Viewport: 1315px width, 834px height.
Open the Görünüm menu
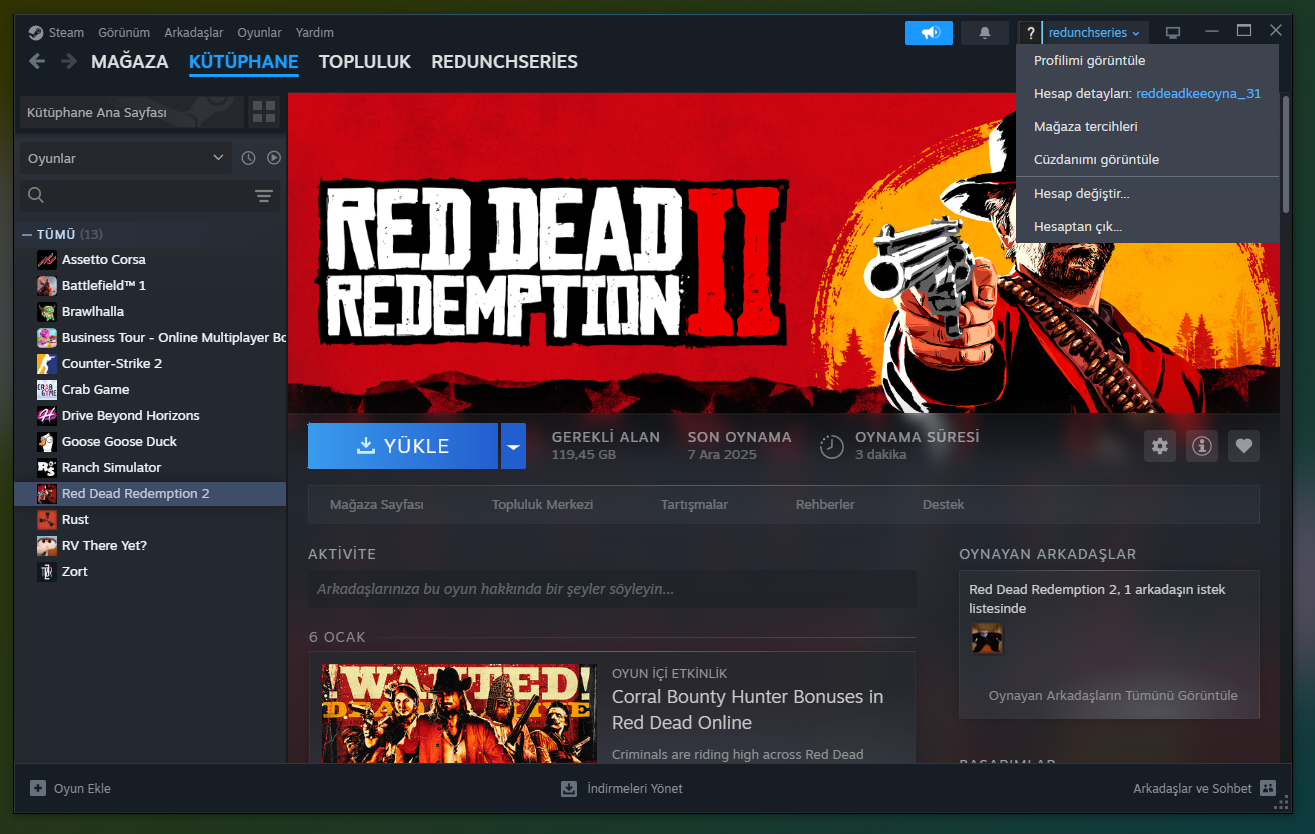click(x=124, y=32)
